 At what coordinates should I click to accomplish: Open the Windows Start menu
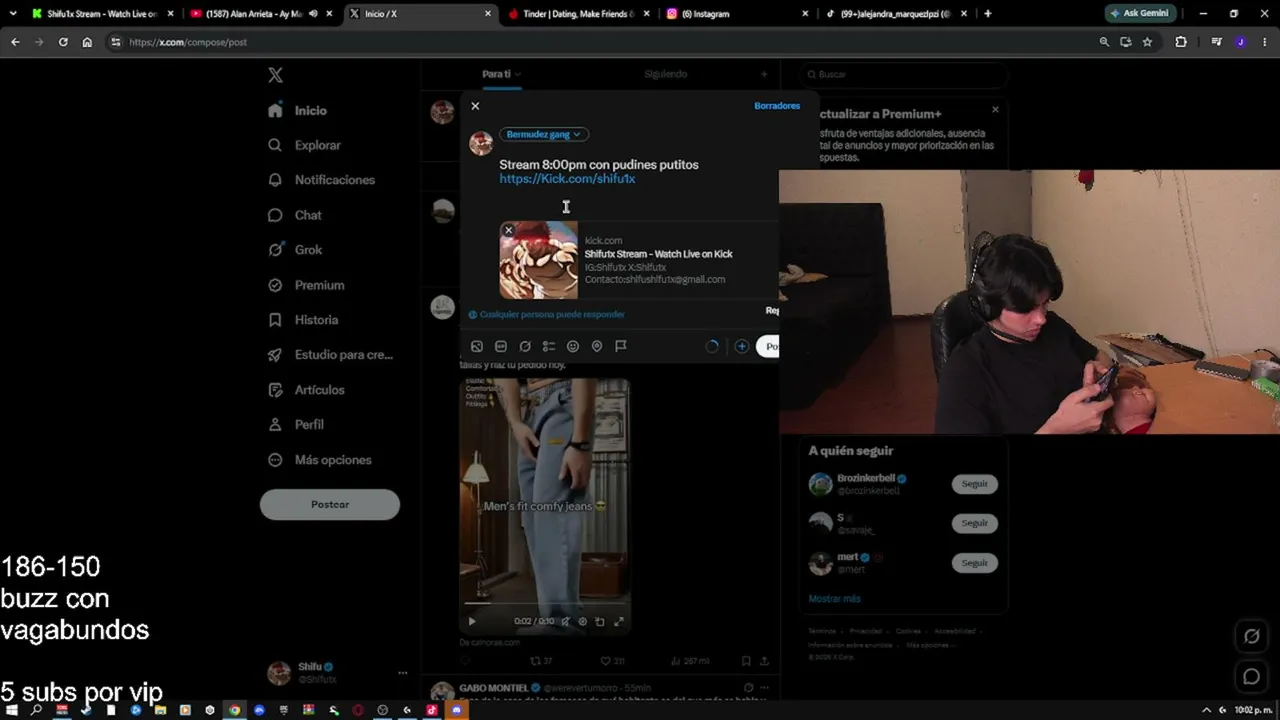pos(13,710)
